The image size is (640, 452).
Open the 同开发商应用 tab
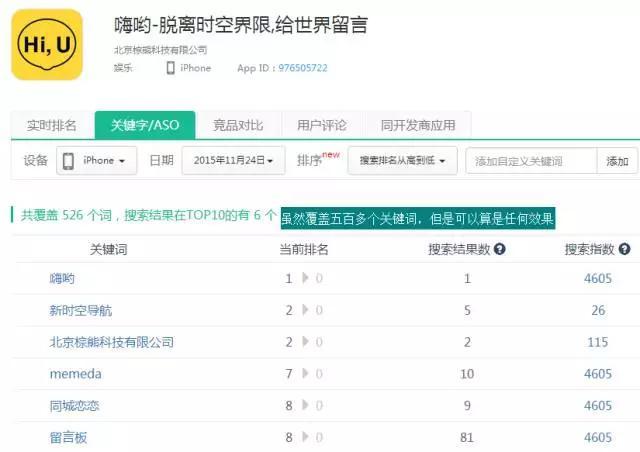[418, 125]
